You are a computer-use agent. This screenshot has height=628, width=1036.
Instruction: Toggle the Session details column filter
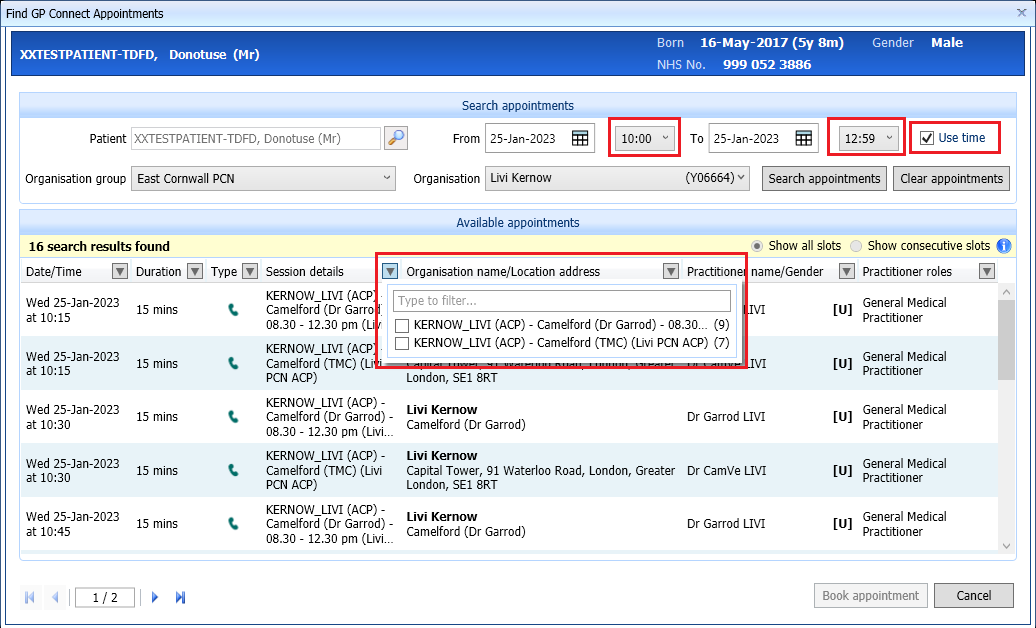pos(390,271)
